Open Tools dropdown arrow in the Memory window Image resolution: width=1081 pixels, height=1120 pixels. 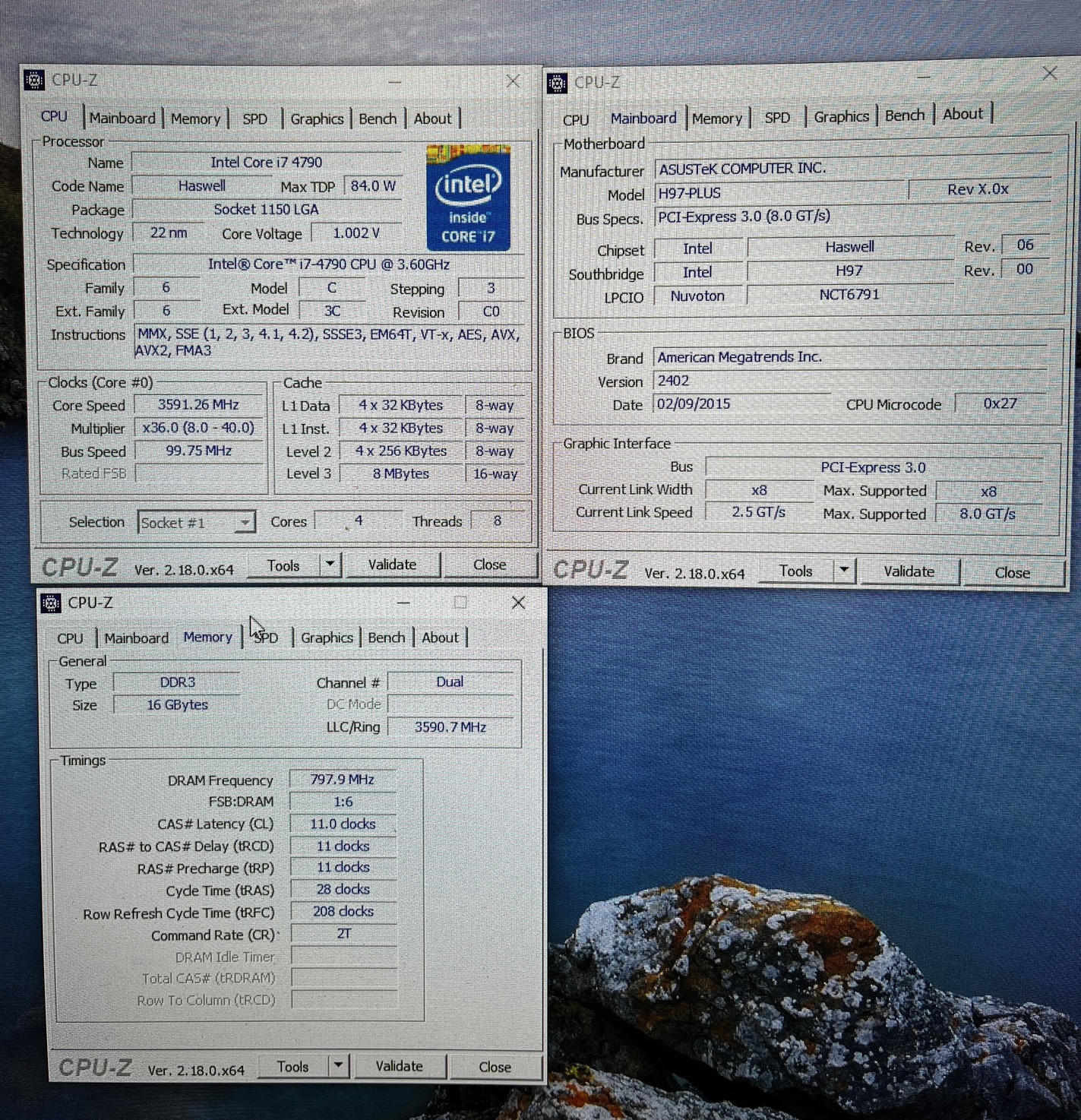(x=338, y=1066)
